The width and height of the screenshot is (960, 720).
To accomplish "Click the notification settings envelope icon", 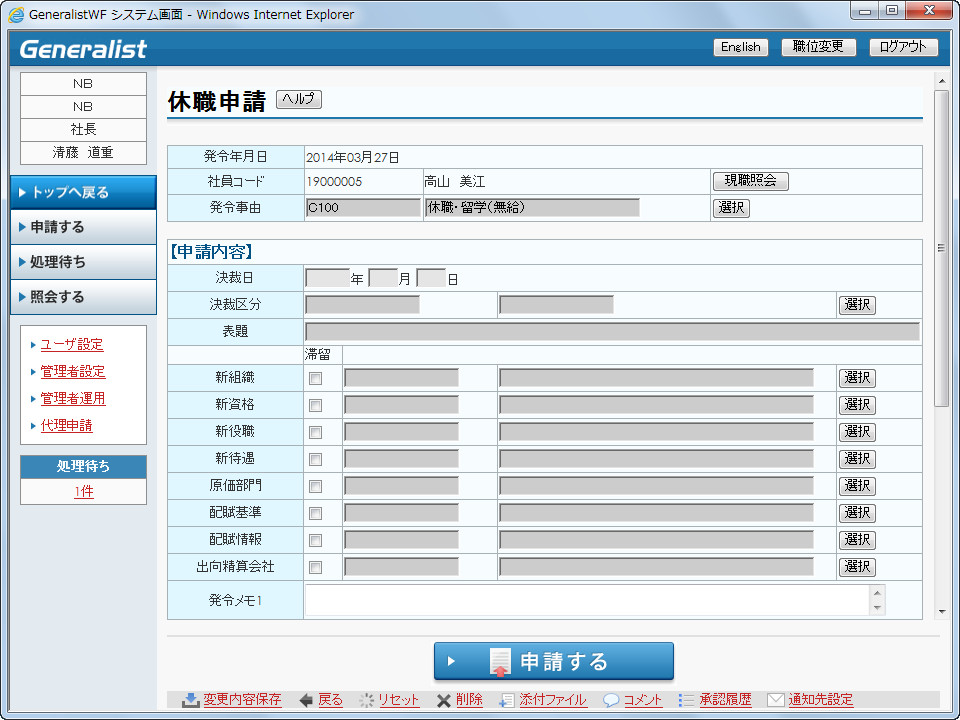I will click(x=775, y=700).
